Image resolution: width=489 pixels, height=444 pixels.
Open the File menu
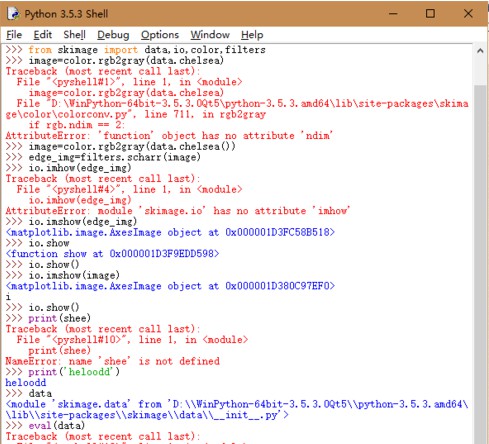[14, 35]
